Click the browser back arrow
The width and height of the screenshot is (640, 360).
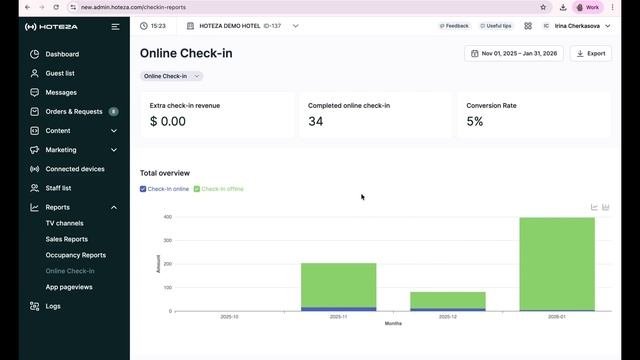(x=27, y=7)
